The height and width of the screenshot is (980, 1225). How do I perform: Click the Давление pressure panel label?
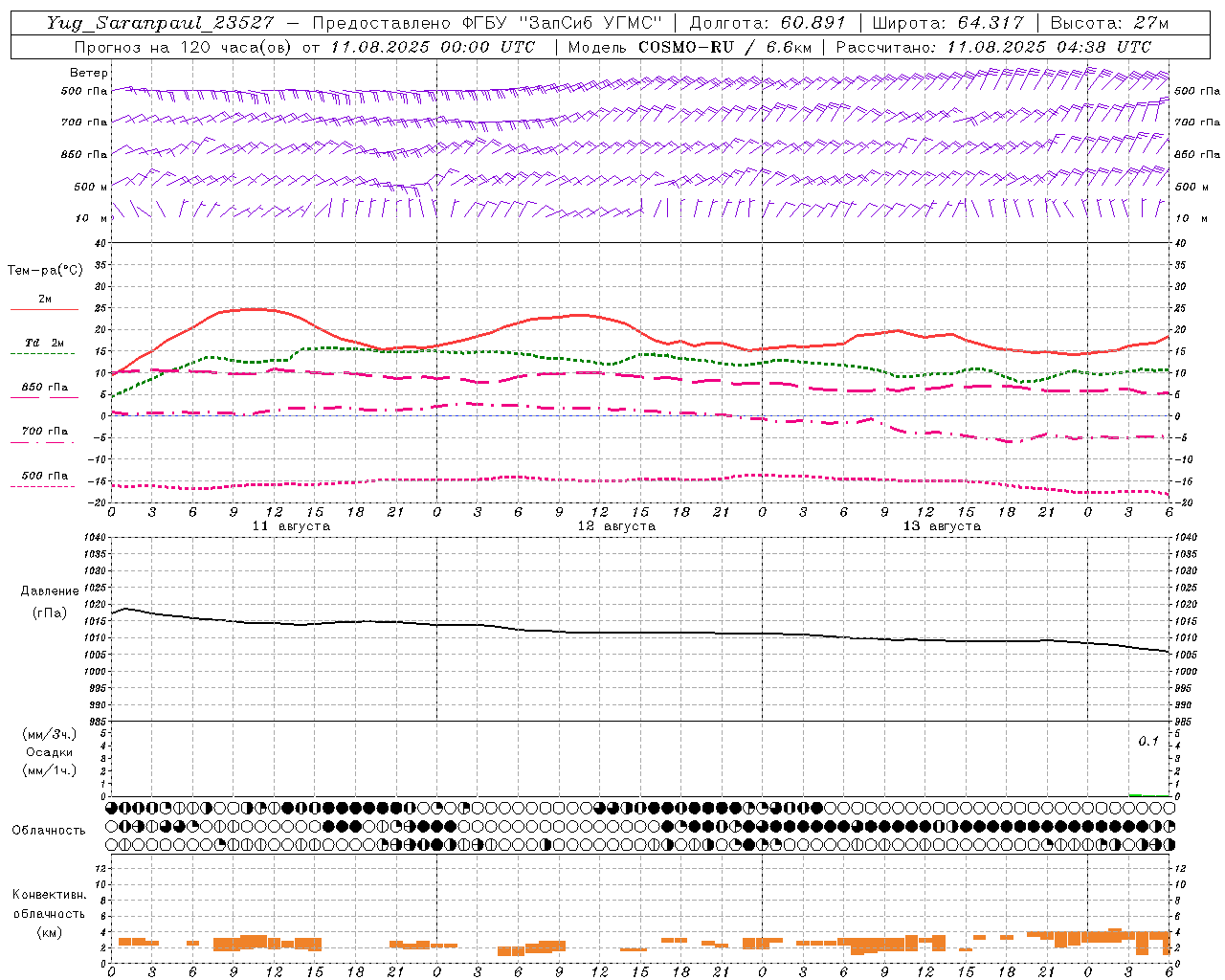50,590
